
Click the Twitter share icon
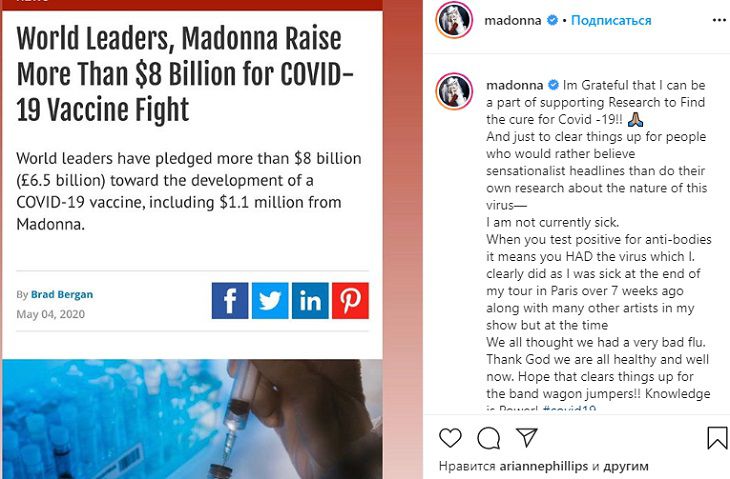click(270, 301)
